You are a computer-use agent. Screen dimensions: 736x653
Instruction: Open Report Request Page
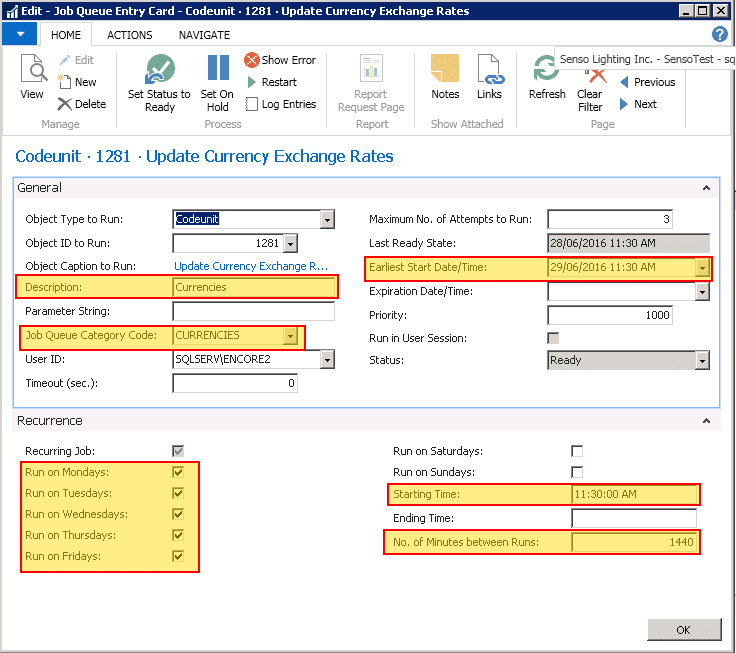(x=371, y=83)
